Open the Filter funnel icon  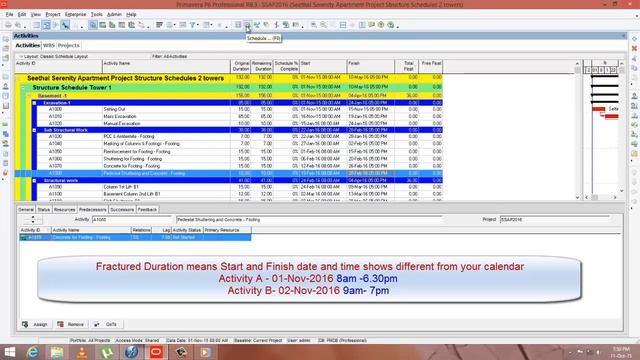192,25
